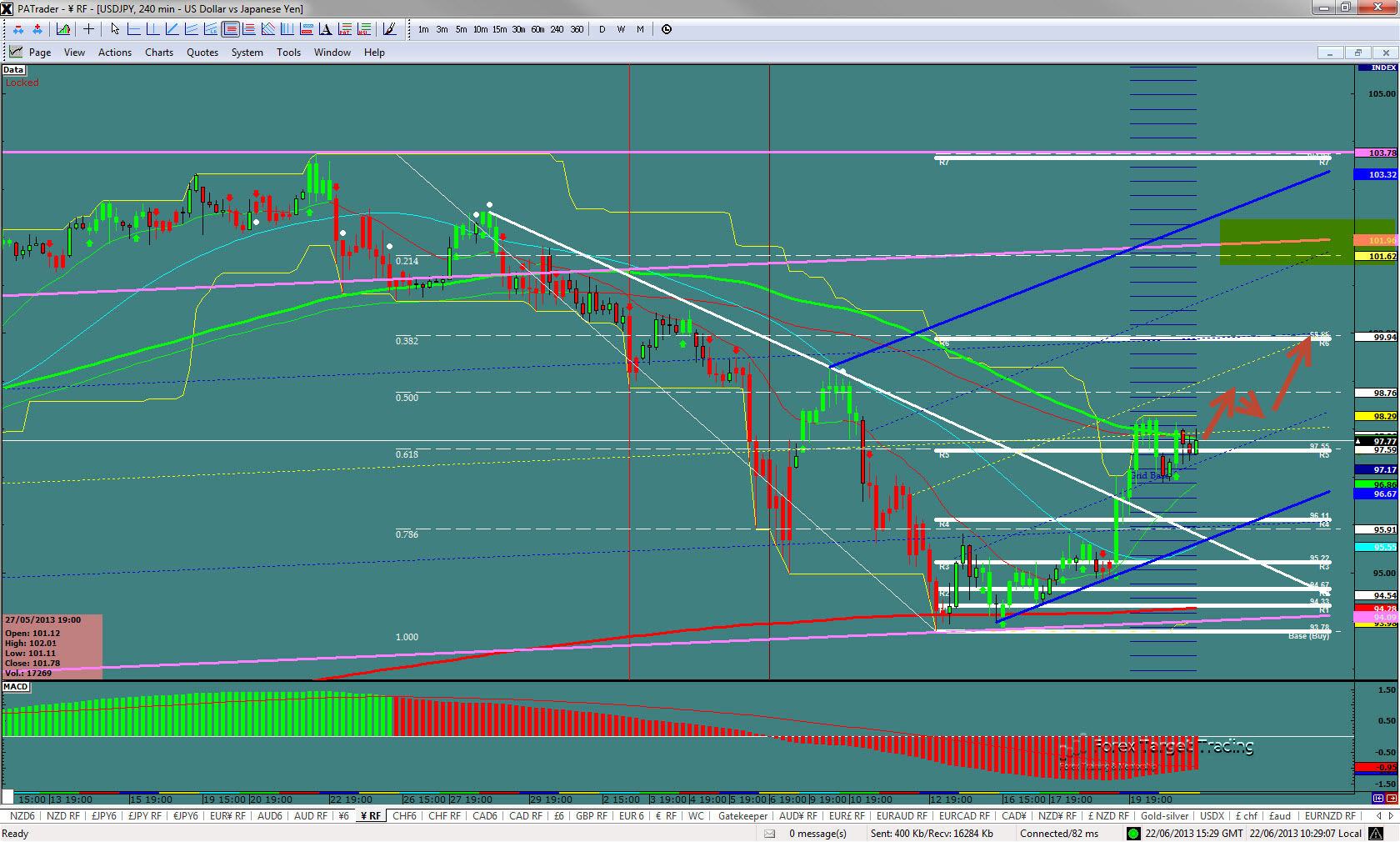
Task: Open the View menu
Action: pyautogui.click(x=74, y=53)
